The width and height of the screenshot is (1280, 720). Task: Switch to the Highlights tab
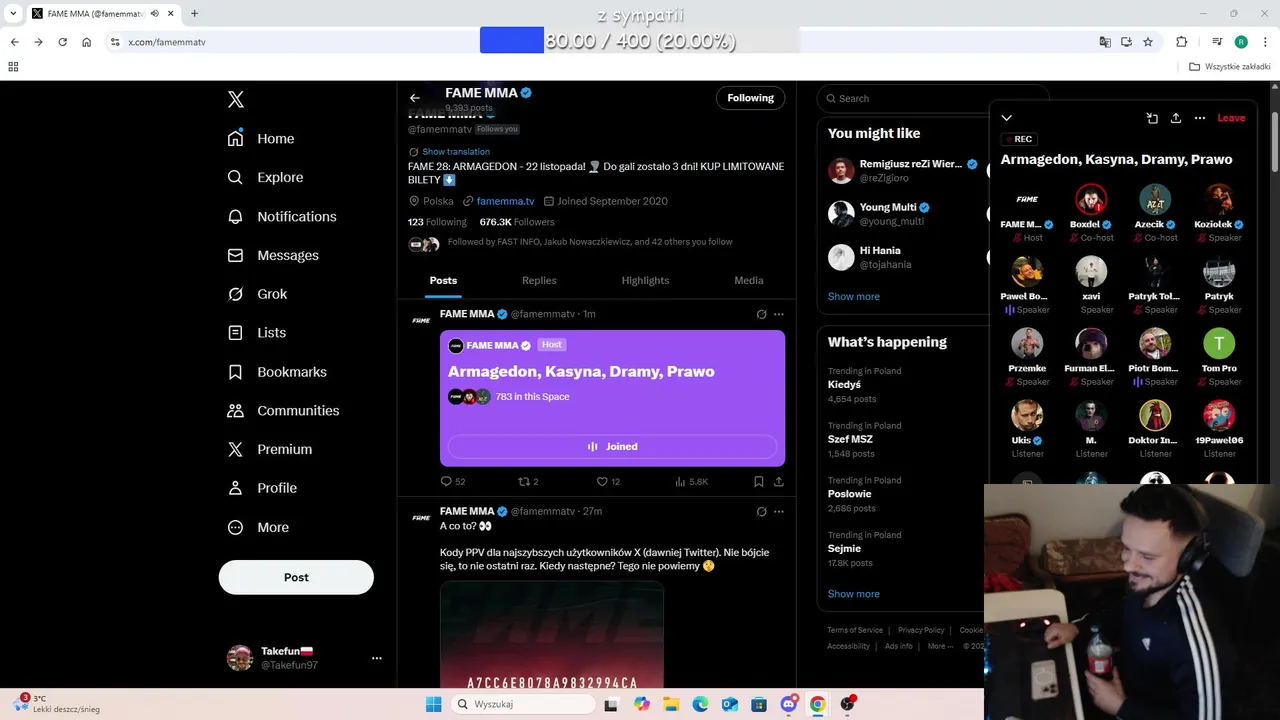pyautogui.click(x=645, y=281)
